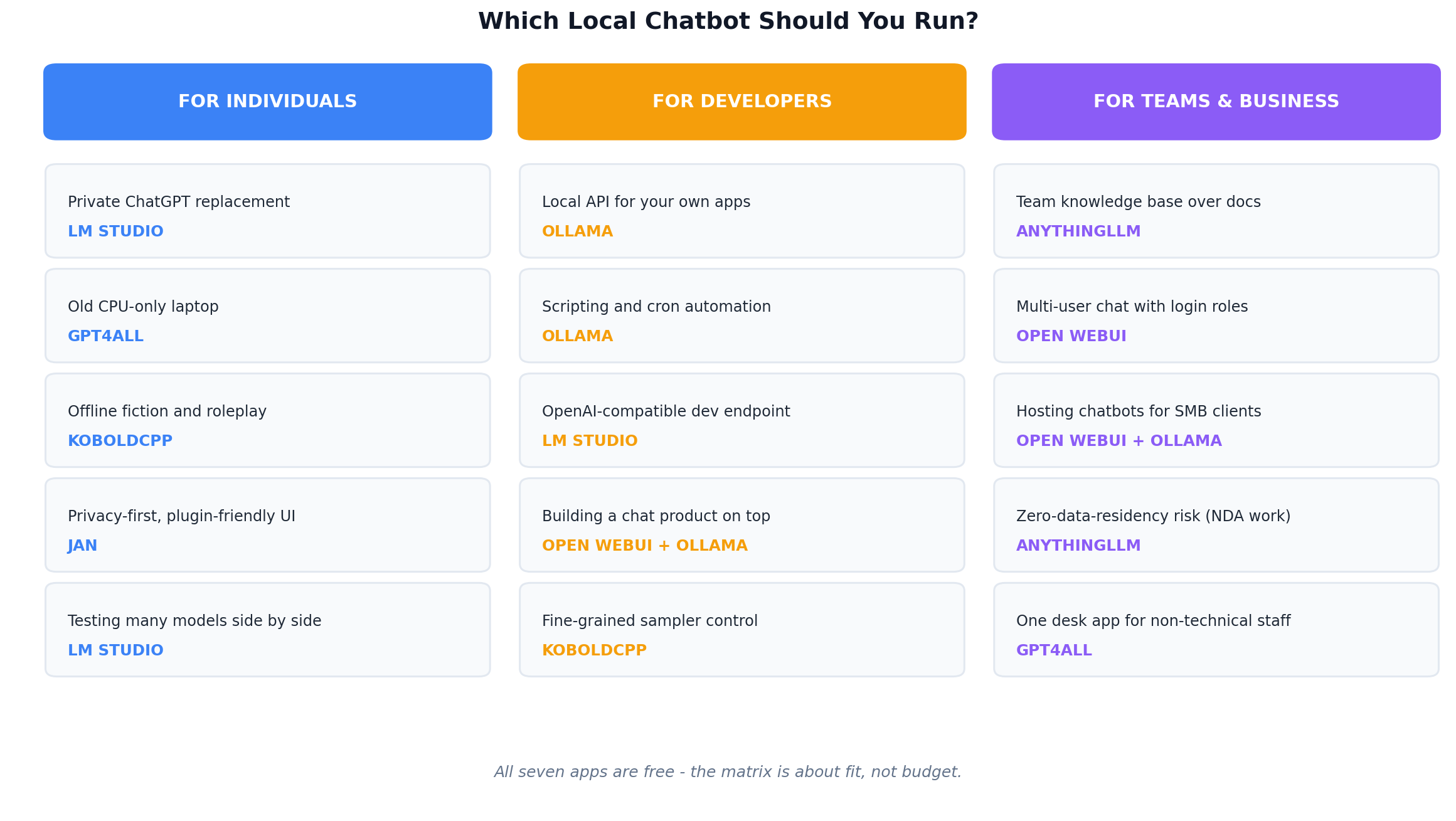Click 'Hosting chatbots for SMB clients' text
This screenshot has width=1456, height=821.
pyautogui.click(x=1139, y=411)
